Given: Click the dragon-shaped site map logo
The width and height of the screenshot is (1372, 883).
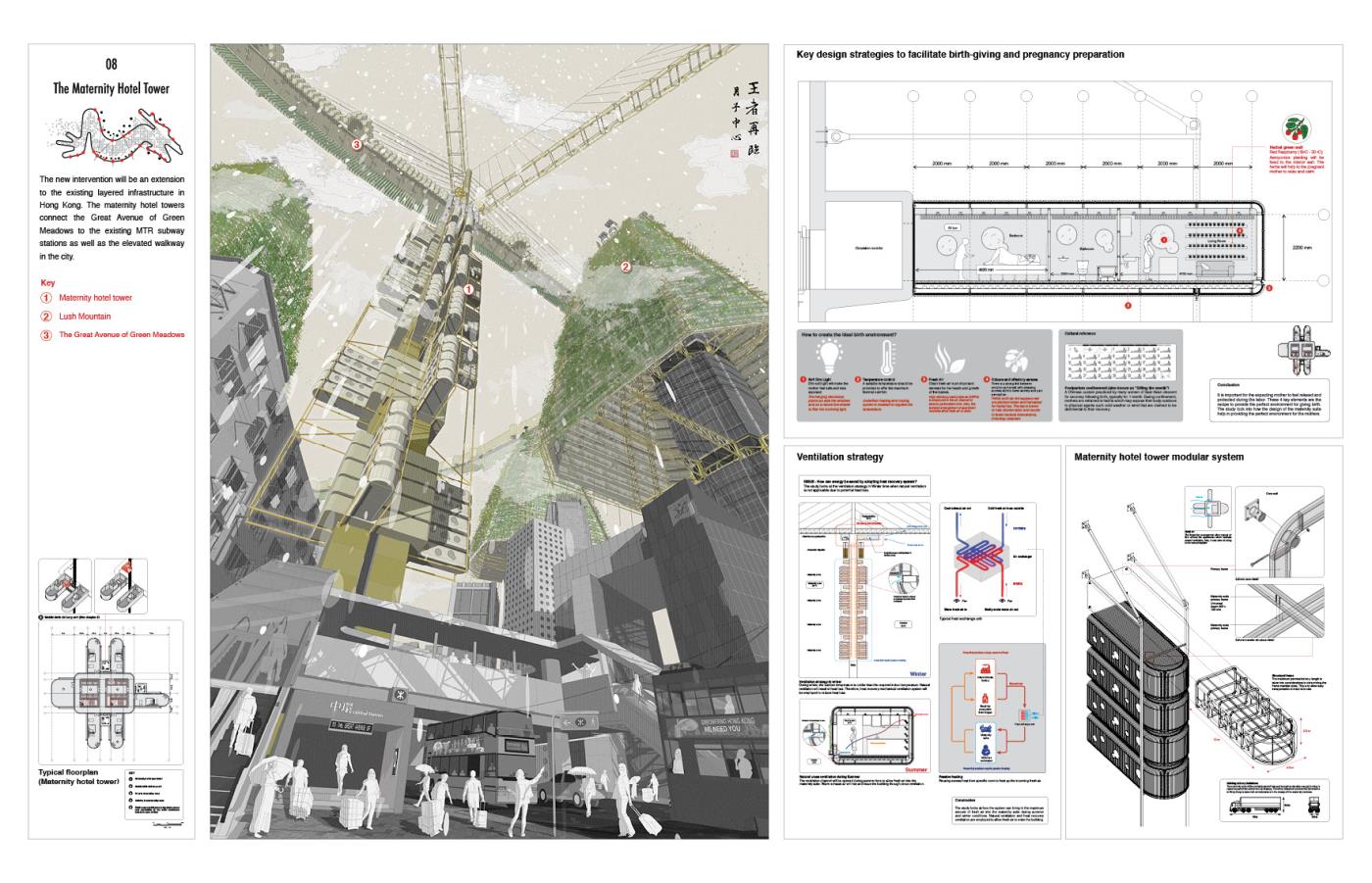Looking at the screenshot, I should click(x=111, y=136).
